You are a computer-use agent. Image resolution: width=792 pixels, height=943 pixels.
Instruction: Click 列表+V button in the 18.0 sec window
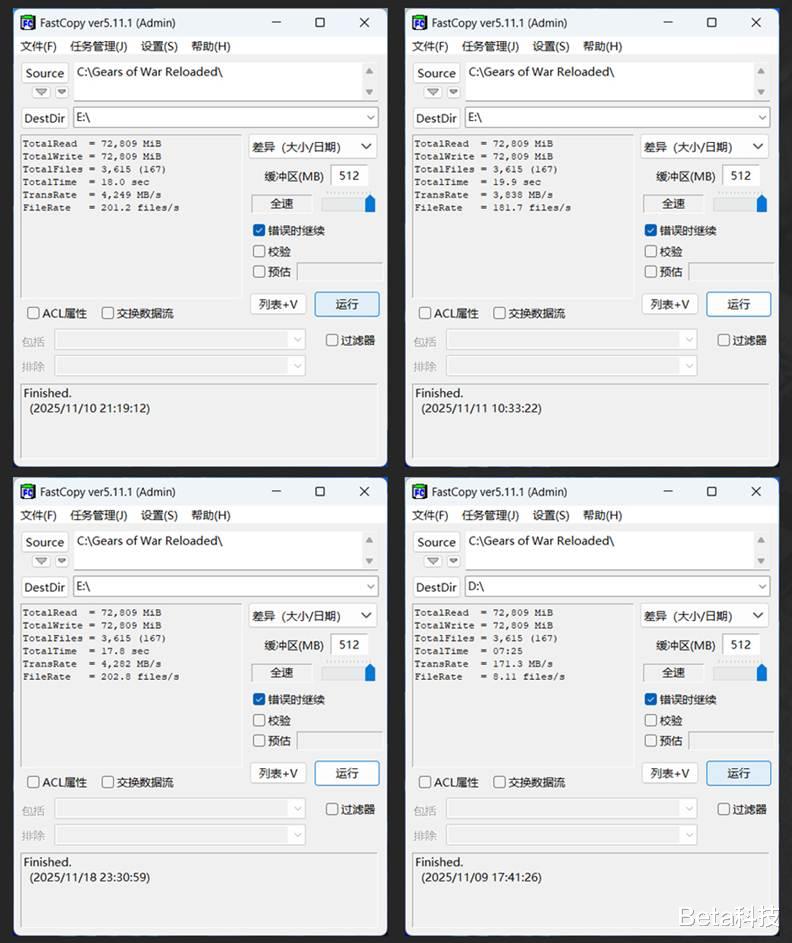coord(278,304)
